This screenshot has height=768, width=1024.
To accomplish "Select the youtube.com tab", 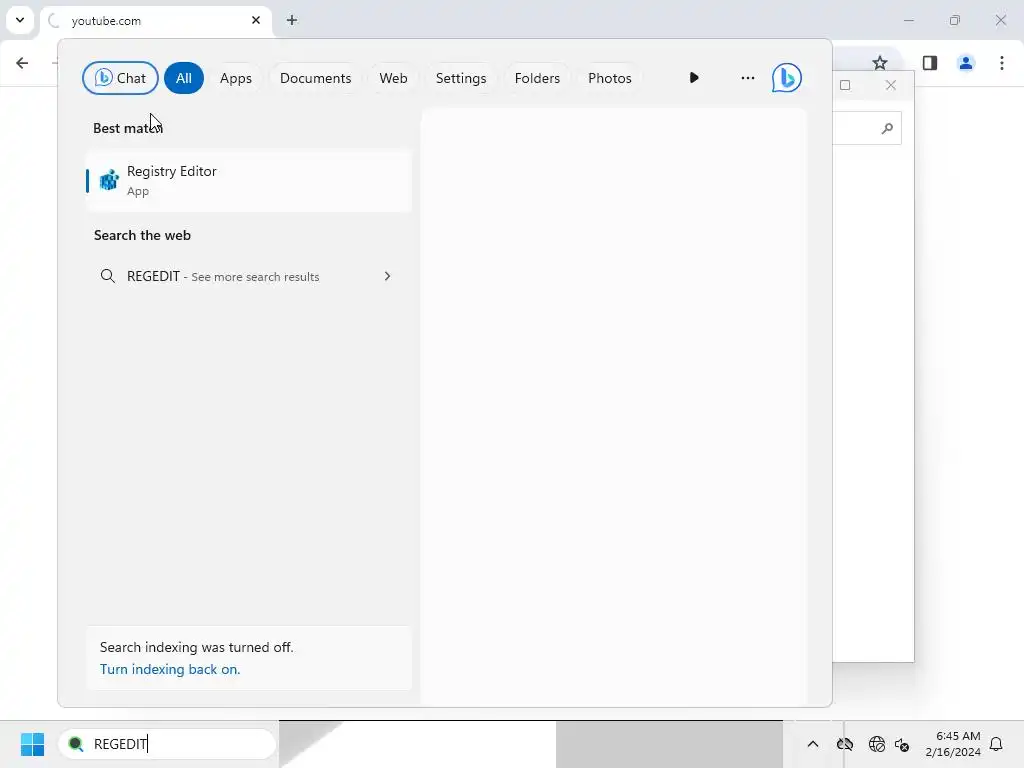I will [x=157, y=21].
